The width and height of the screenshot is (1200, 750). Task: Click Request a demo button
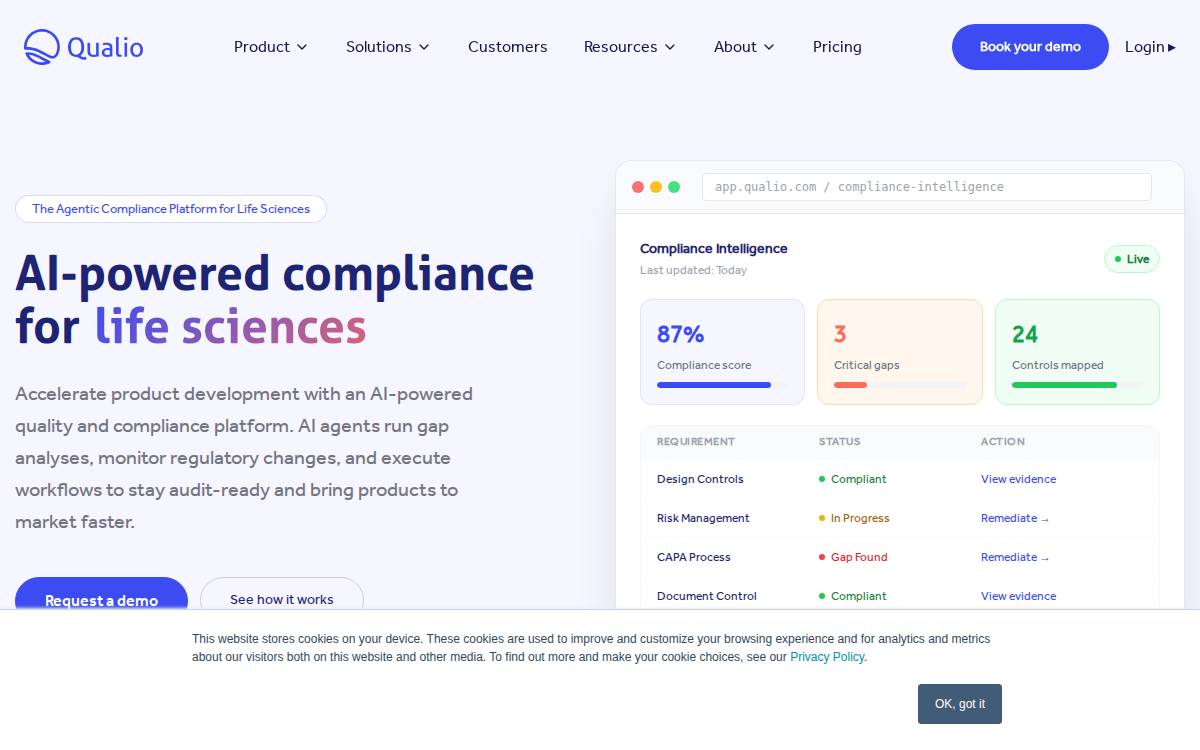101,594
